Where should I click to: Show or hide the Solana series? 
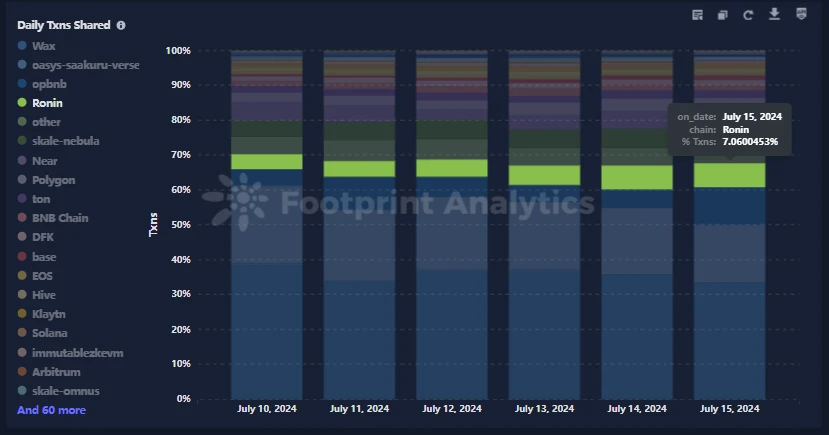click(50, 333)
